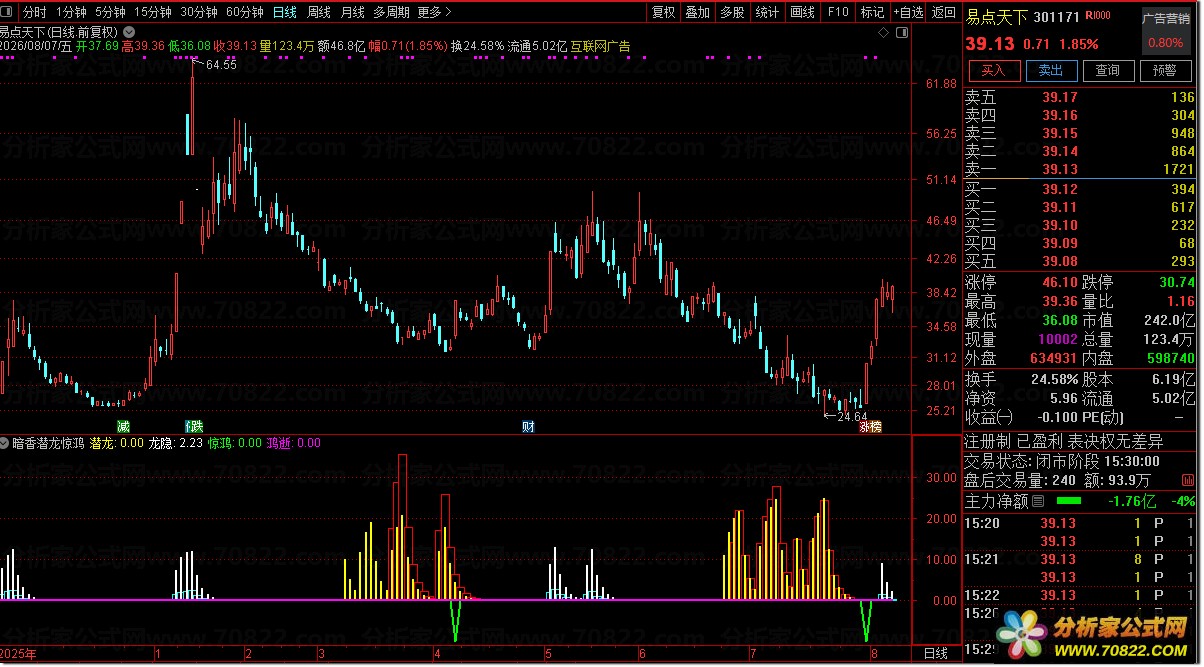Select the 日线 daily chart tab

click(285, 12)
